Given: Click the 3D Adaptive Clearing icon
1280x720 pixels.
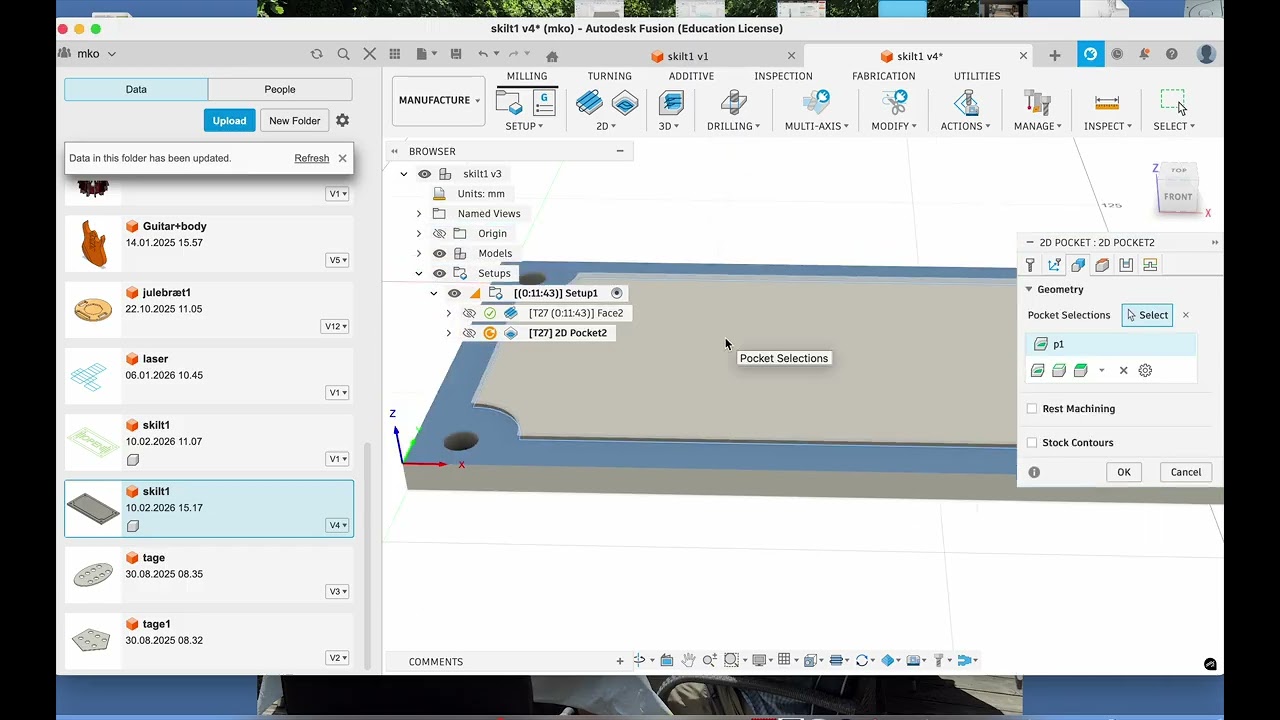Looking at the screenshot, I should pos(671,102).
